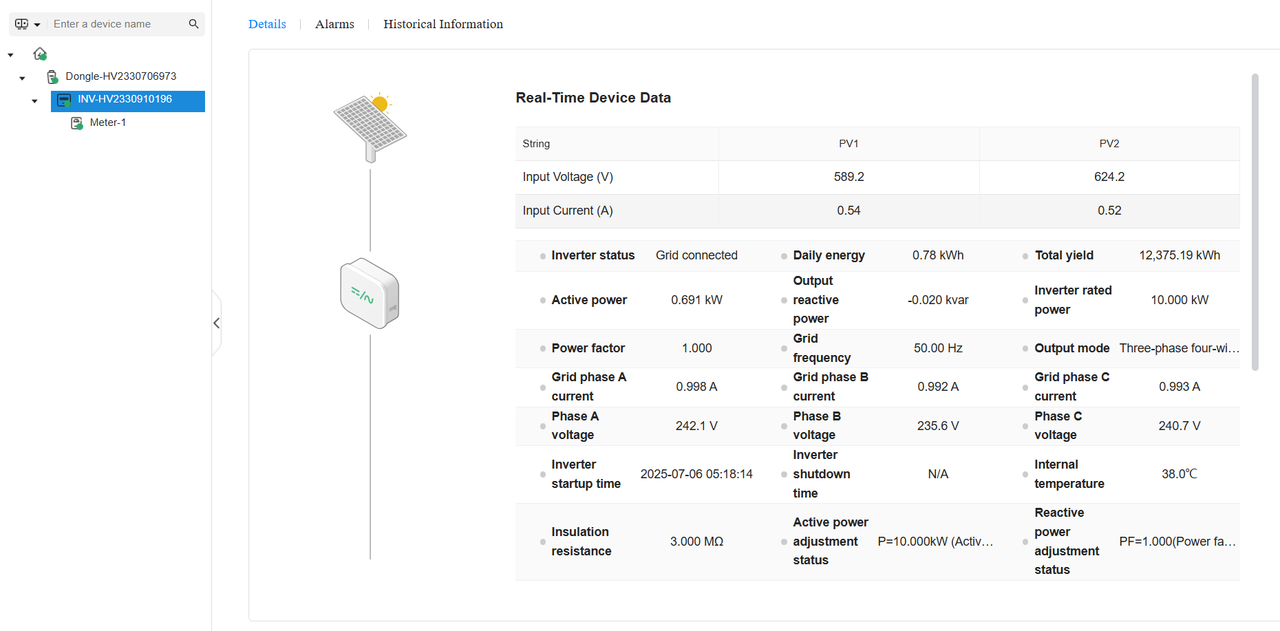Viewport: 1280px width, 631px height.
Task: Click the 'Insulation resistance' label
Action: [x=580, y=542]
